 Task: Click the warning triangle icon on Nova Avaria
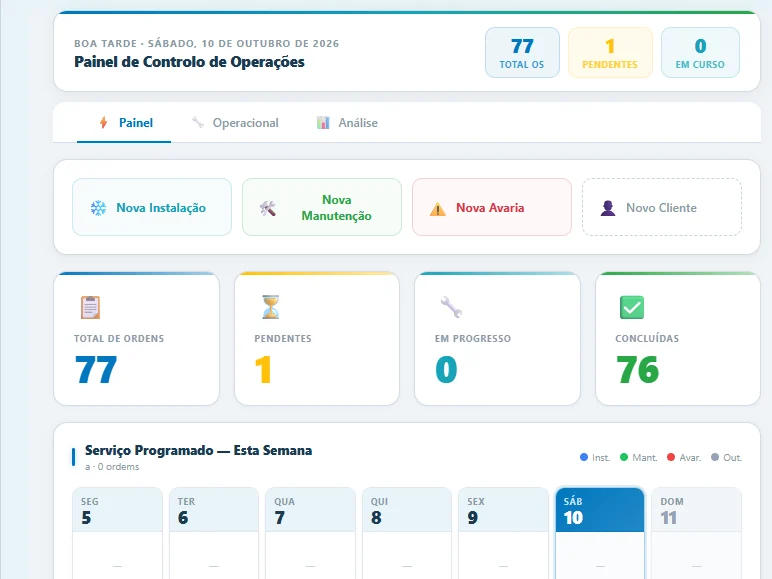pos(438,209)
